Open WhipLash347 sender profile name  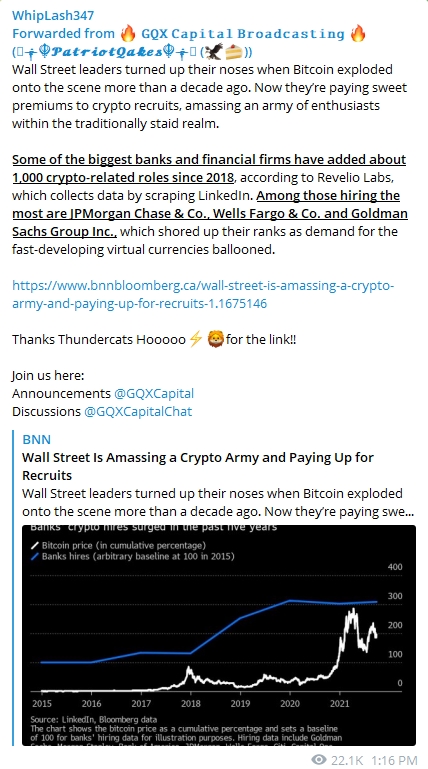point(52,15)
